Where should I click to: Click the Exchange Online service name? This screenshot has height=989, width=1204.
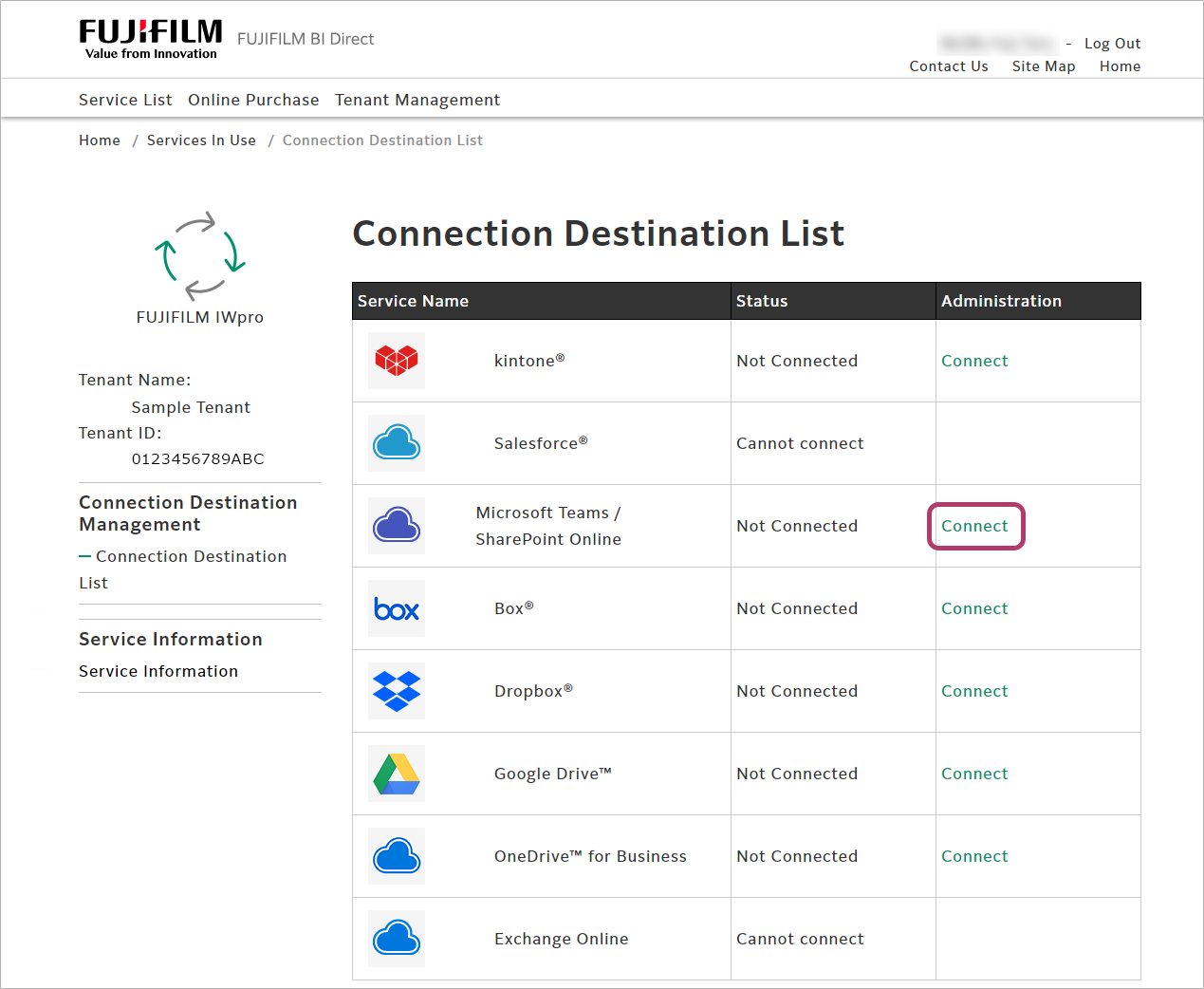(562, 939)
